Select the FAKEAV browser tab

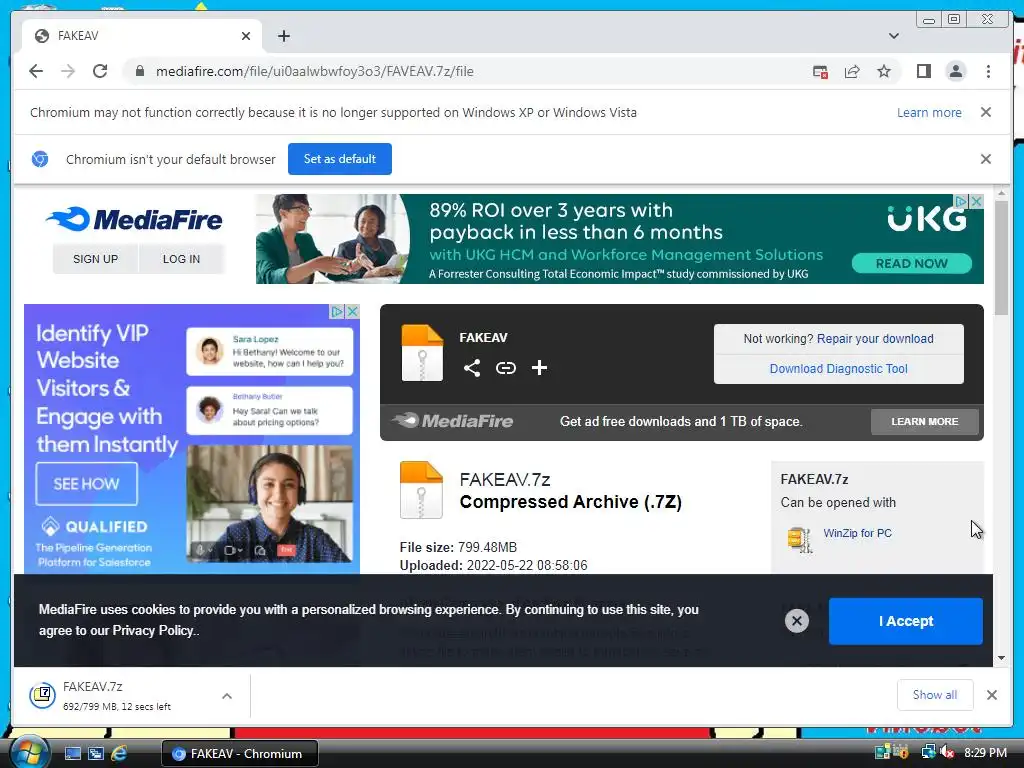tap(142, 36)
